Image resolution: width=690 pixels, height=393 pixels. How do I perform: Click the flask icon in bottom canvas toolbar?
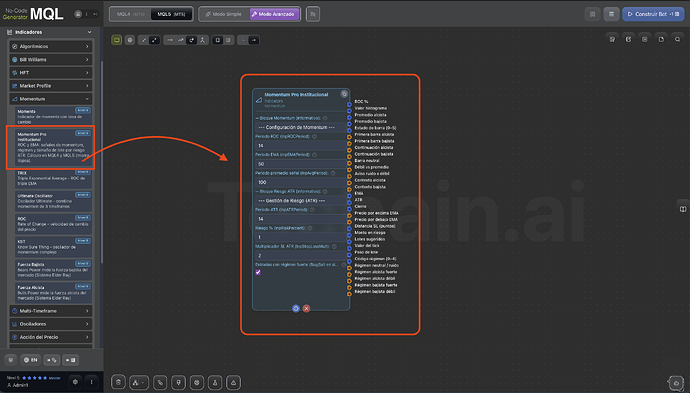(215, 382)
